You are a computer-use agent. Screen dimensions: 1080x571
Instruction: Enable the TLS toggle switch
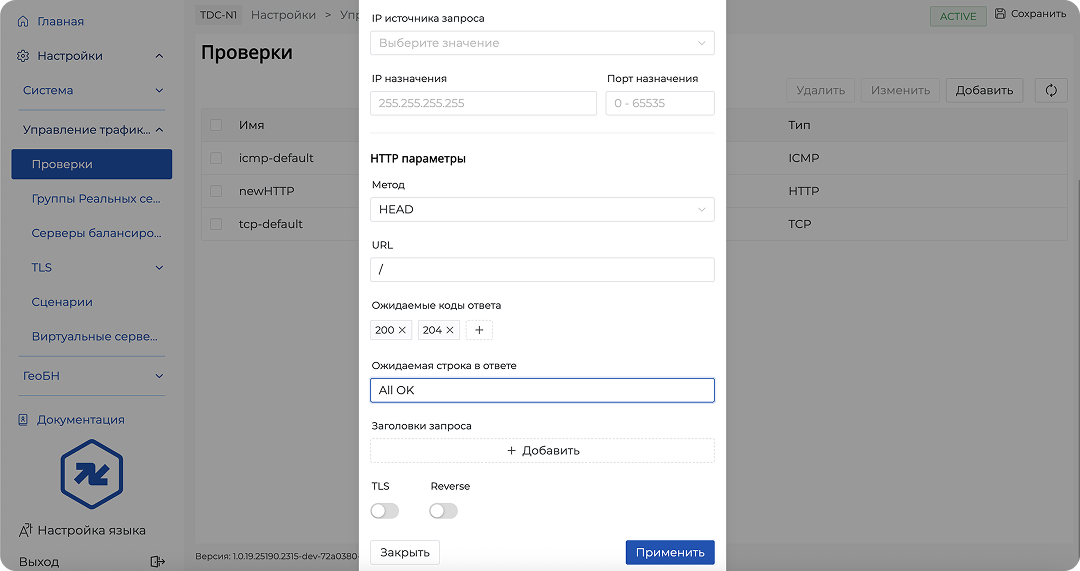384,511
